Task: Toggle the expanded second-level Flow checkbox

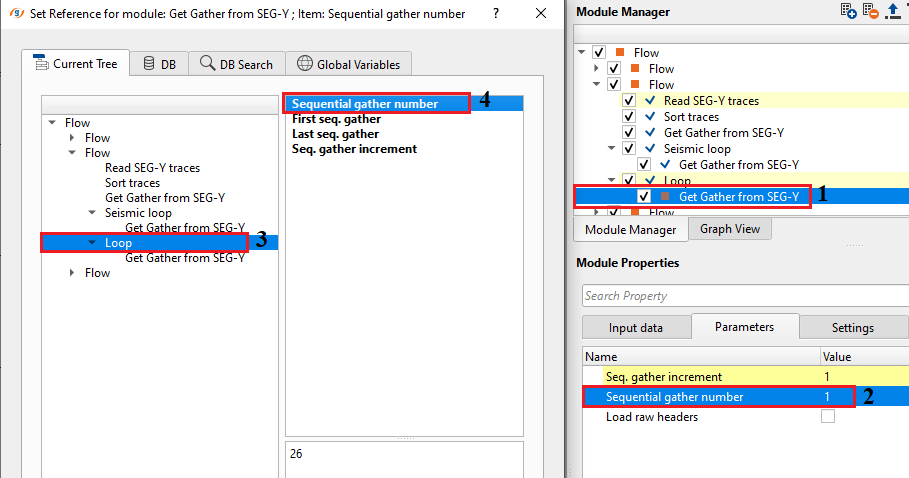Action: point(614,85)
